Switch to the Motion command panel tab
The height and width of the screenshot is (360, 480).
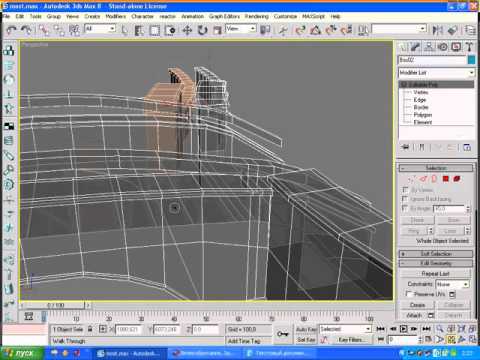443,47
